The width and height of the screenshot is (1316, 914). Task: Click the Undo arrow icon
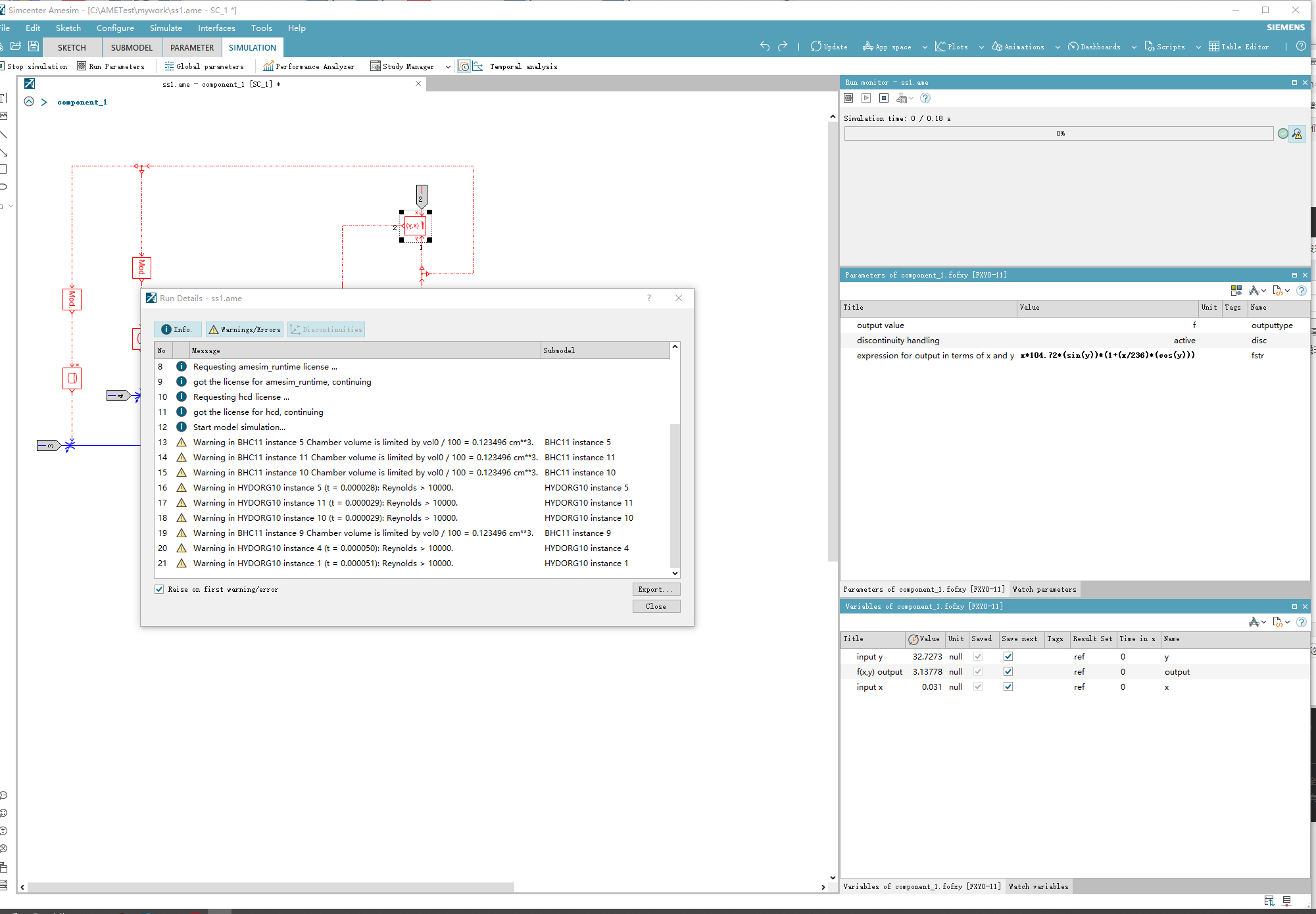tap(764, 46)
